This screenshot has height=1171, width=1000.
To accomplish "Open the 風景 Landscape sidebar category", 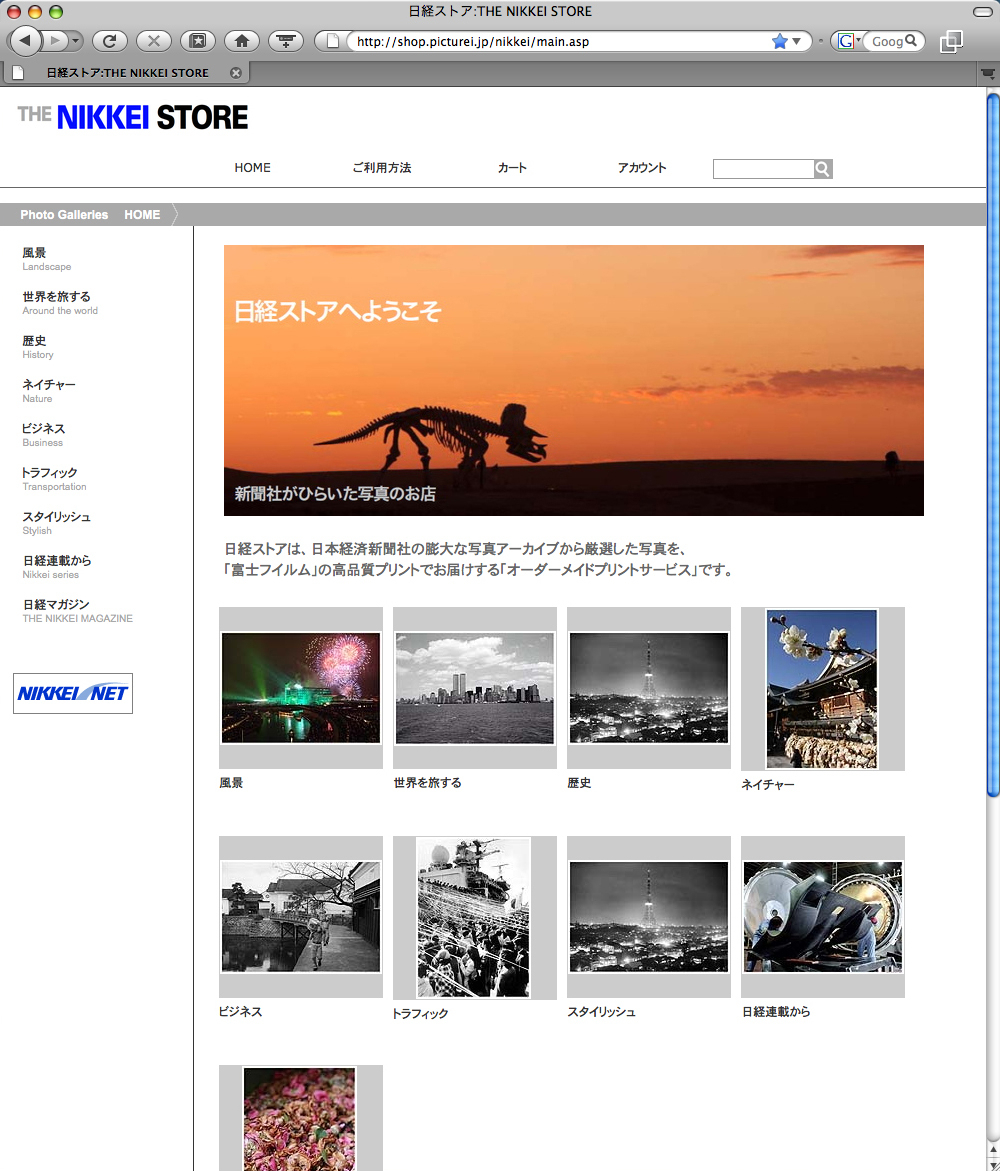I will click(x=46, y=258).
